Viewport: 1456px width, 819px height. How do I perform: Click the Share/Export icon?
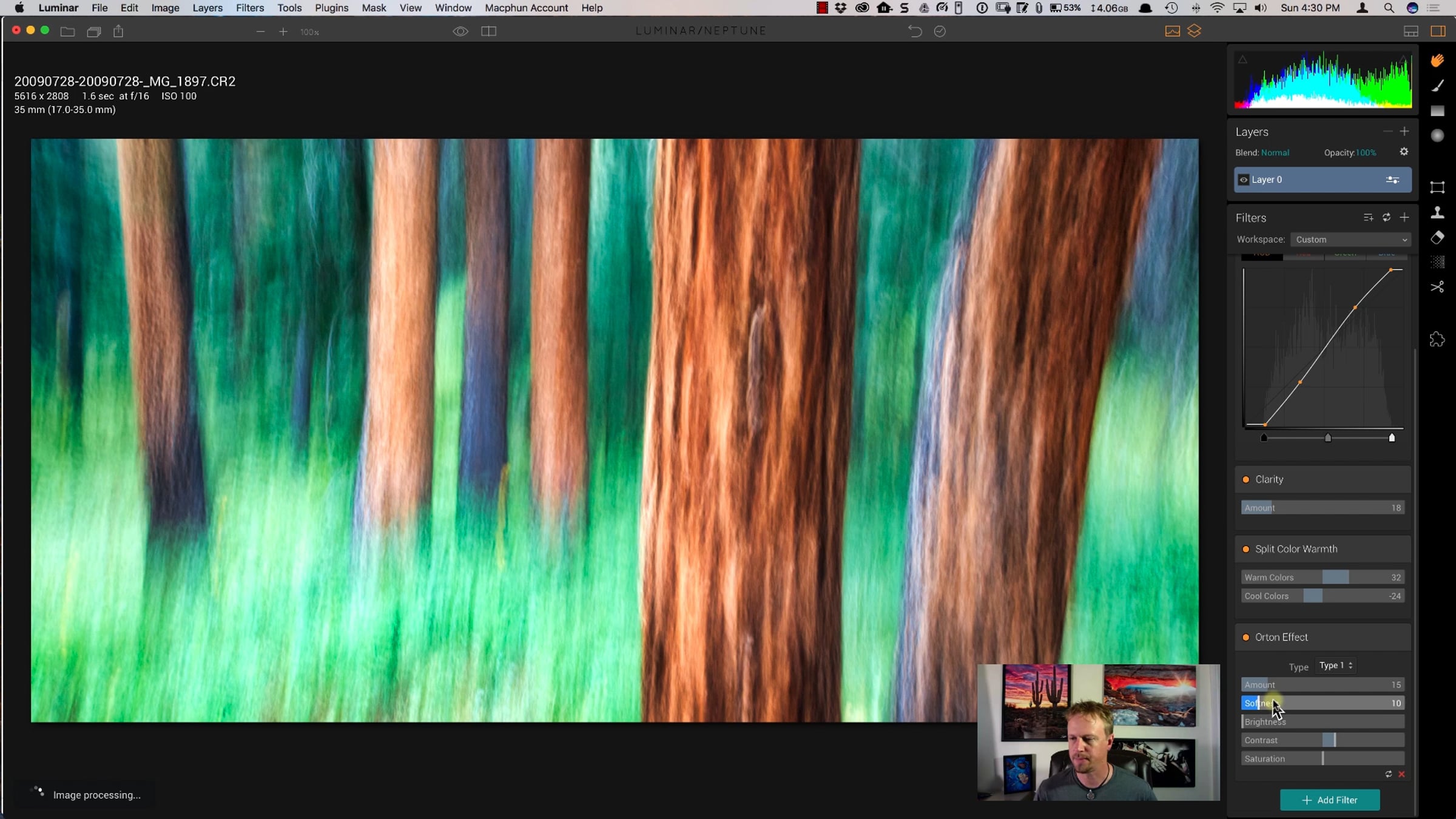[x=118, y=32]
